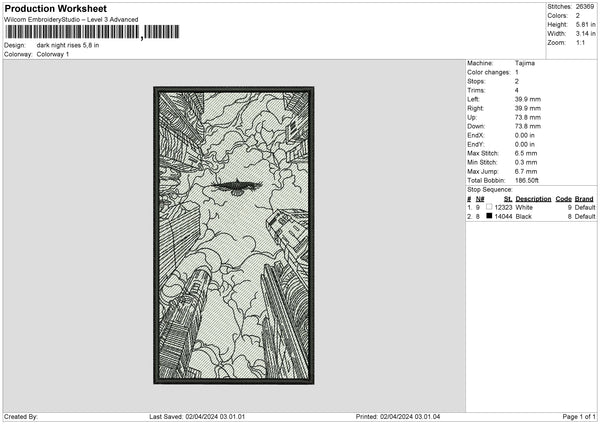Click the Stops value 2
The height and width of the screenshot is (424, 600).
[x=517, y=81]
